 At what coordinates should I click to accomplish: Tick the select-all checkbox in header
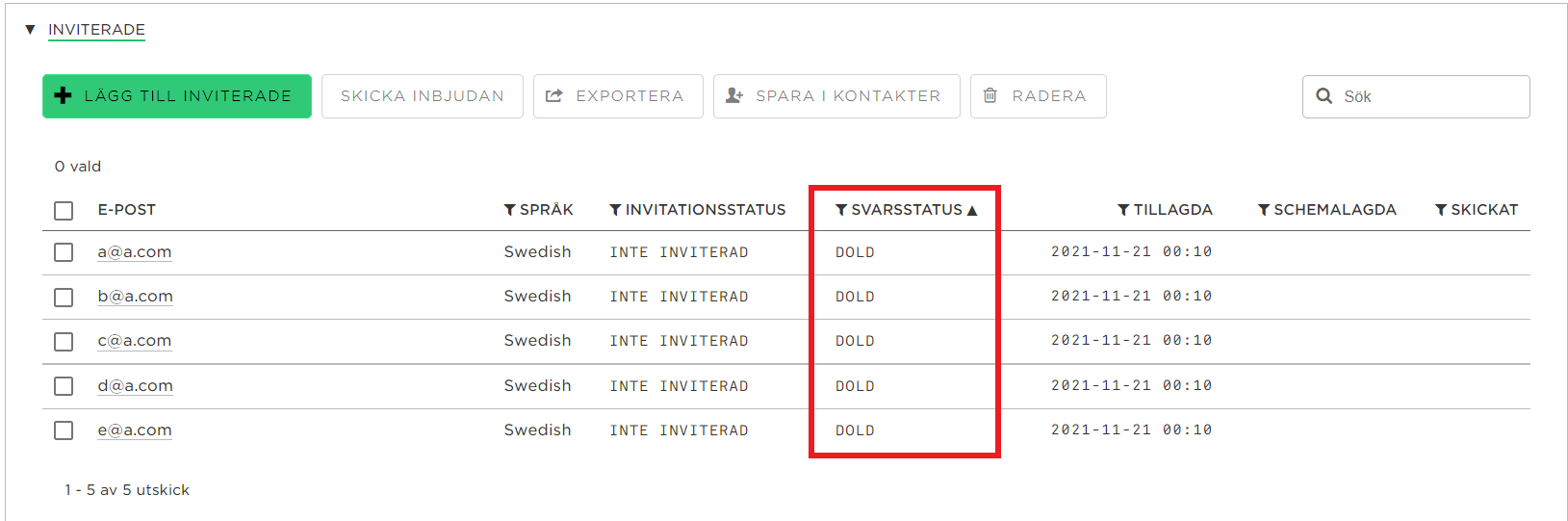(64, 211)
